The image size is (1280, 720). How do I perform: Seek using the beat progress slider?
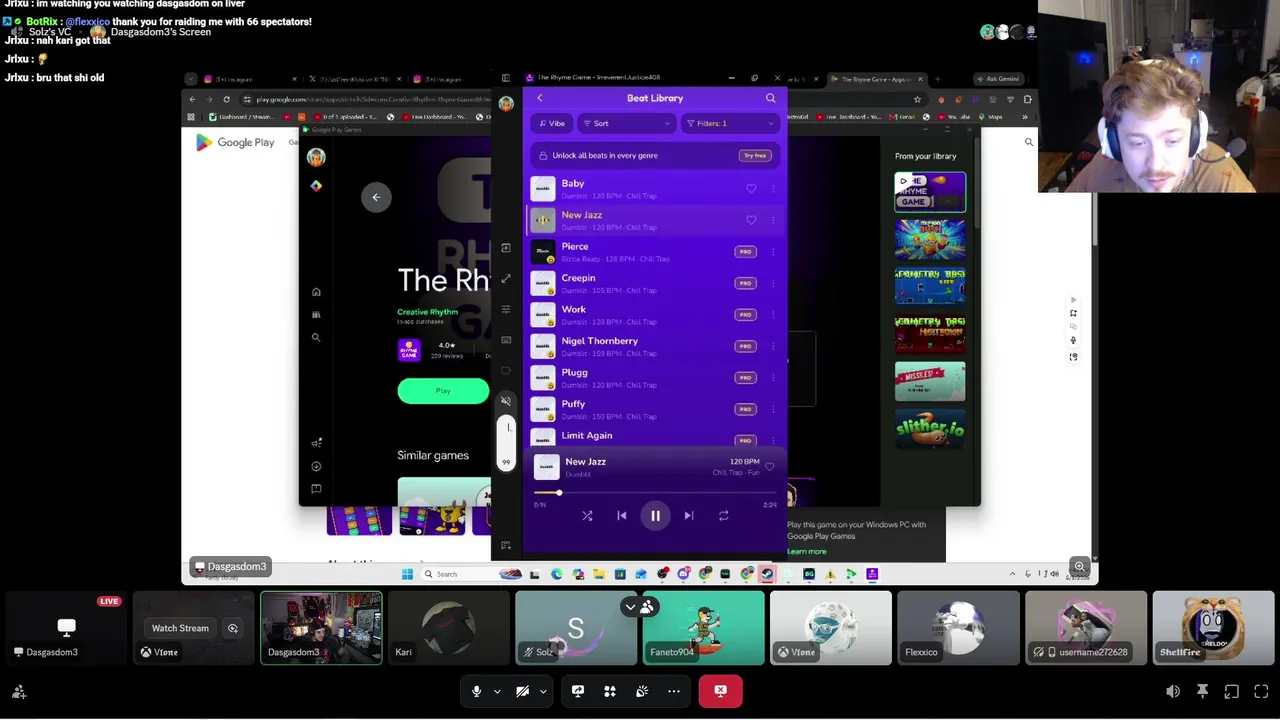click(655, 493)
